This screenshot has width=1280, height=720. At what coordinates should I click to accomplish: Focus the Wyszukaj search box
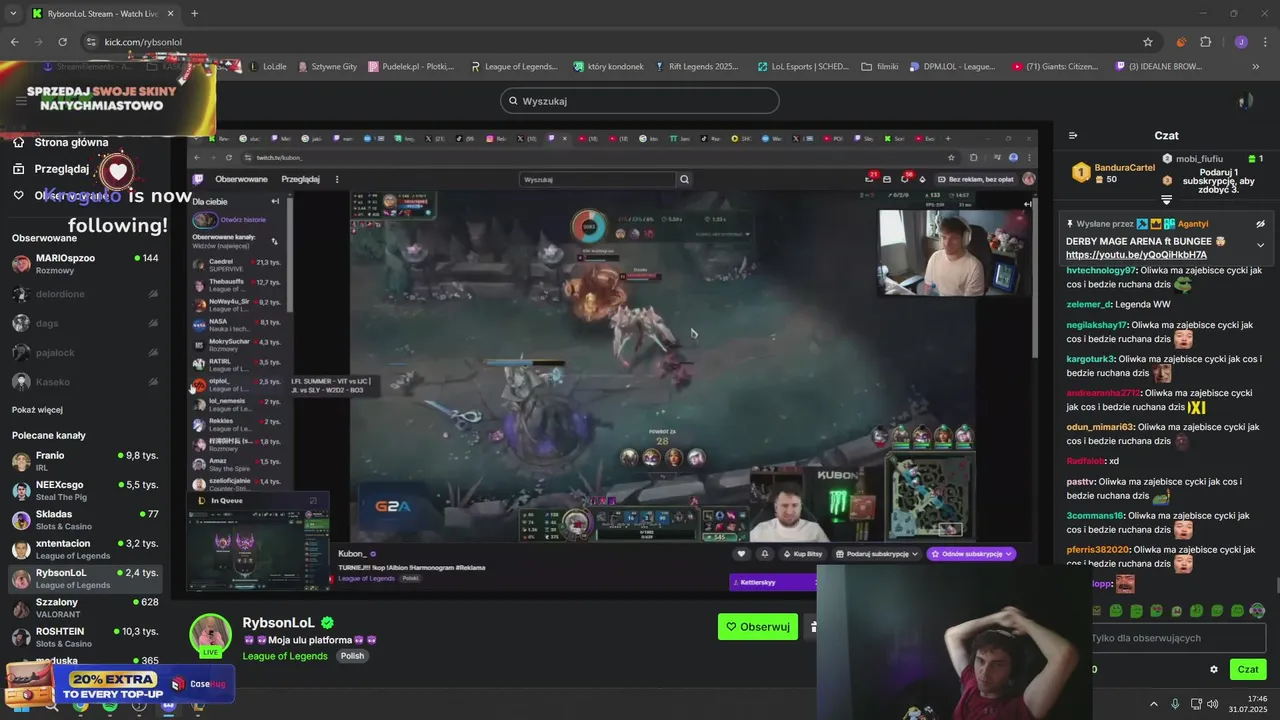[640, 101]
